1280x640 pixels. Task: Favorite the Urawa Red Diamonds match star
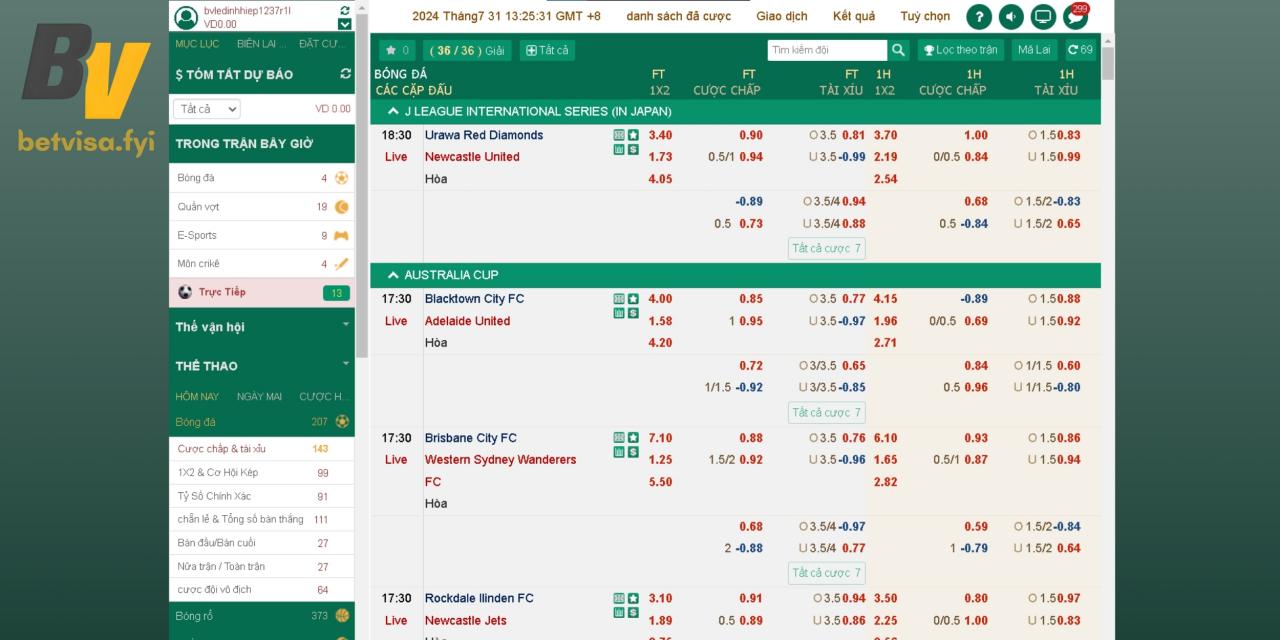tap(633, 135)
